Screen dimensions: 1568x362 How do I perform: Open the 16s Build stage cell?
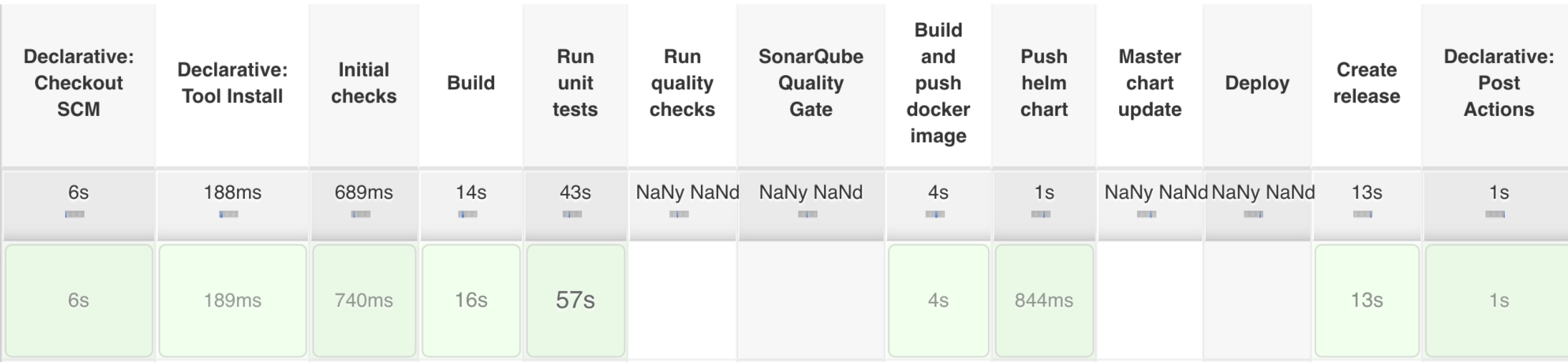471,300
